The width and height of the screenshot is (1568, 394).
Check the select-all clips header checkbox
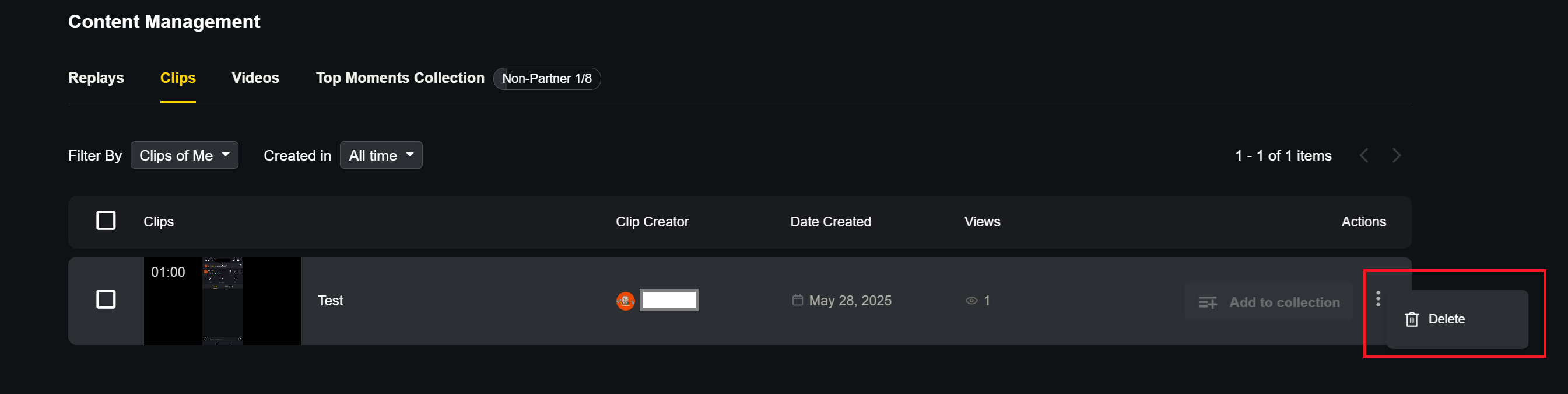coord(106,221)
